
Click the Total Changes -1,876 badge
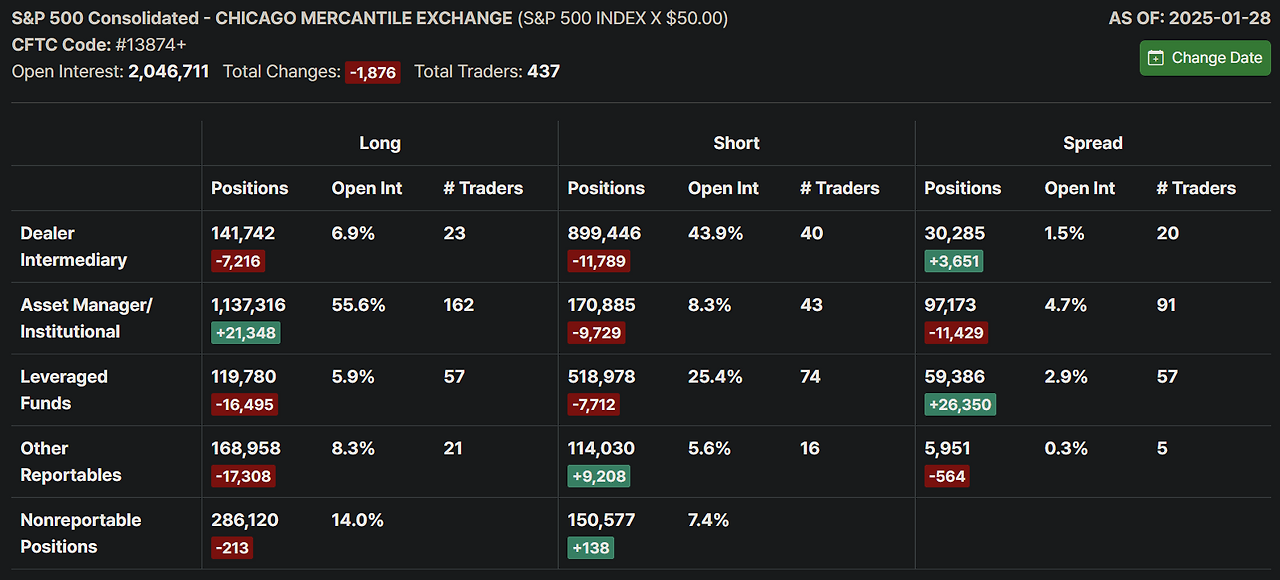pyautogui.click(x=373, y=72)
